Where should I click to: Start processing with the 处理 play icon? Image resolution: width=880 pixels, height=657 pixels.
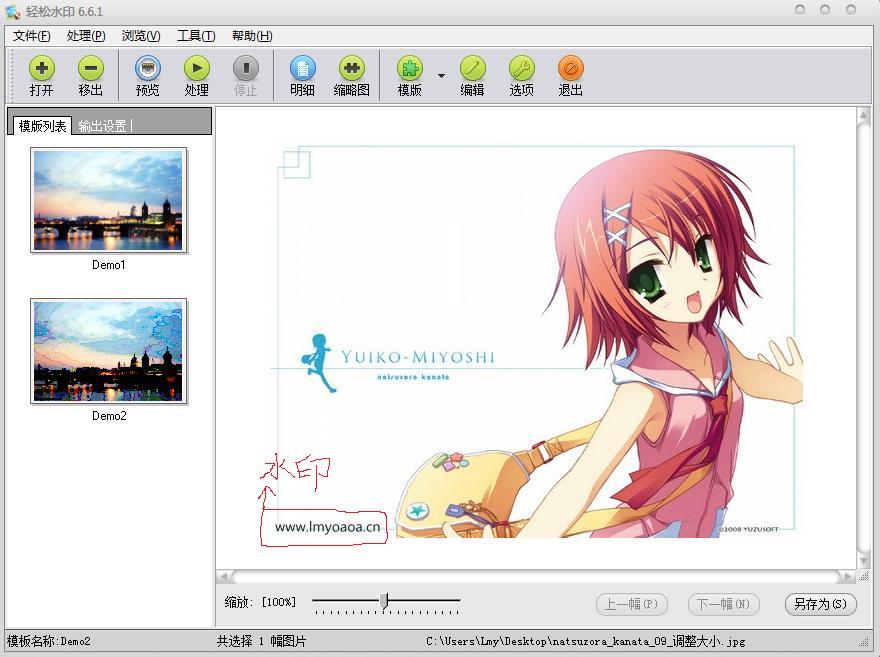[196, 68]
